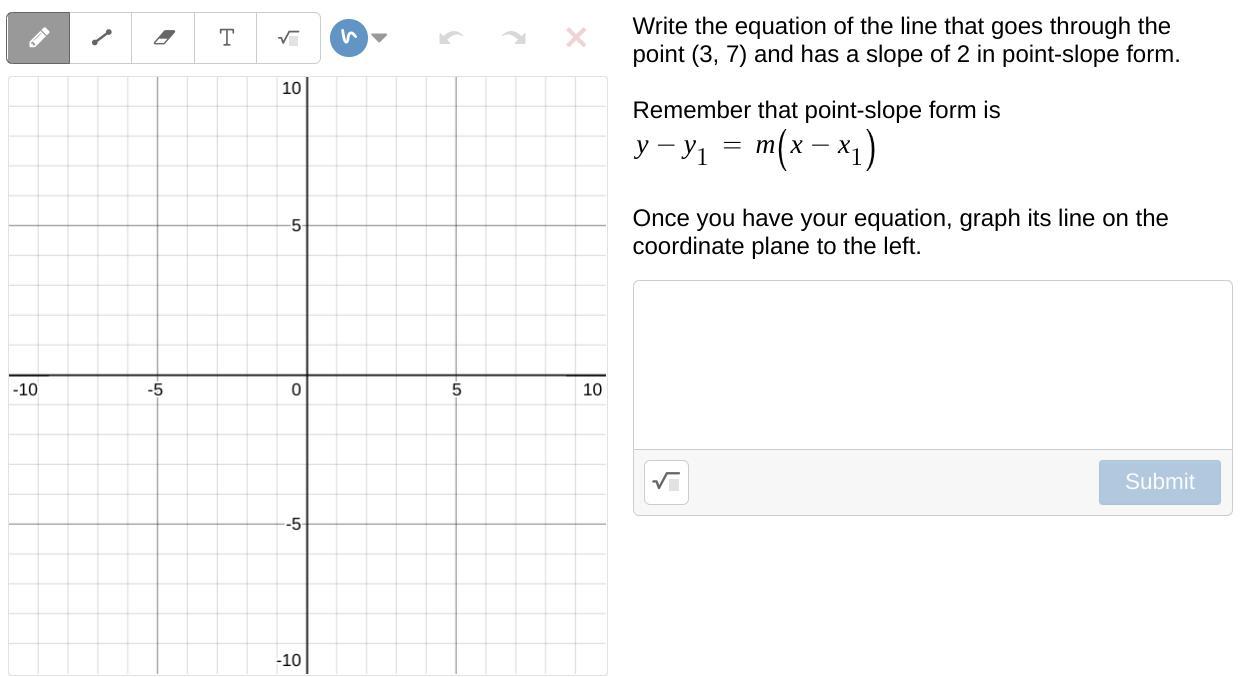
Task: Click grid point (5, -5) on the graph
Action: click(456, 524)
